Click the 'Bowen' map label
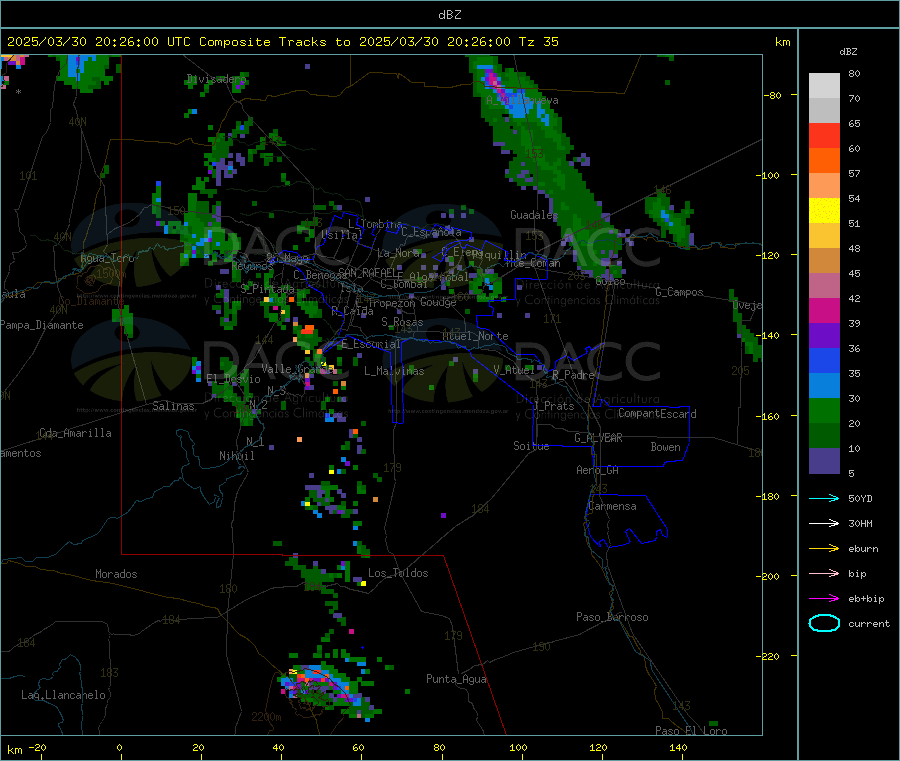900x761 pixels. [665, 447]
